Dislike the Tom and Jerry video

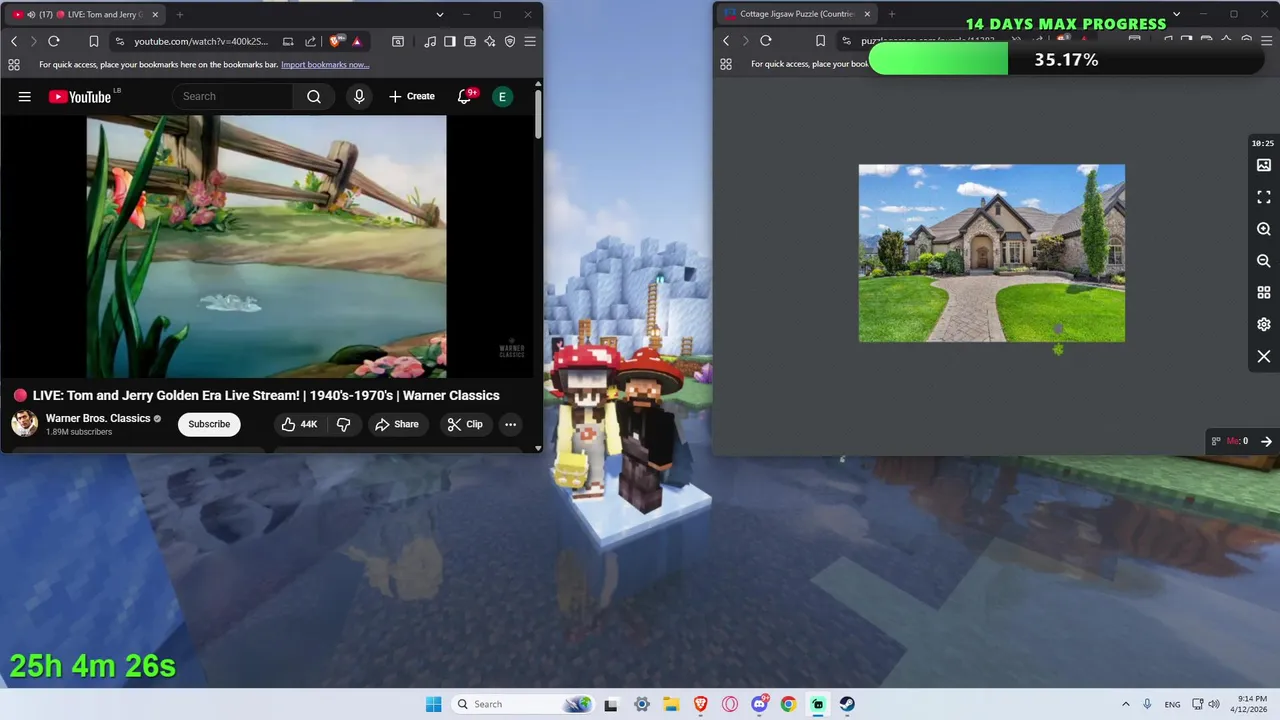[x=343, y=424]
